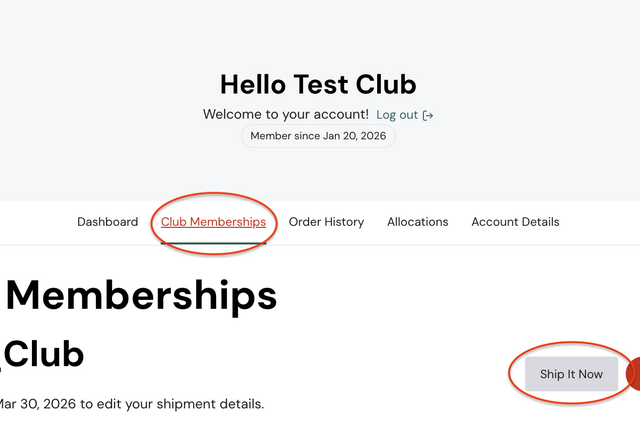Open the Order History tab
The height and width of the screenshot is (427, 640).
point(326,222)
